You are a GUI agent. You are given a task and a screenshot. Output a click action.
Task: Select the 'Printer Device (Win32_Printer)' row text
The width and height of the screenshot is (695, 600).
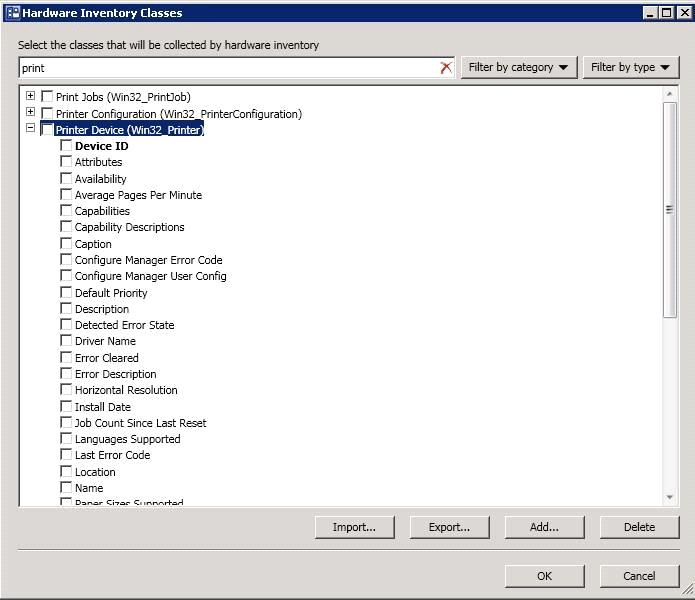coord(129,130)
